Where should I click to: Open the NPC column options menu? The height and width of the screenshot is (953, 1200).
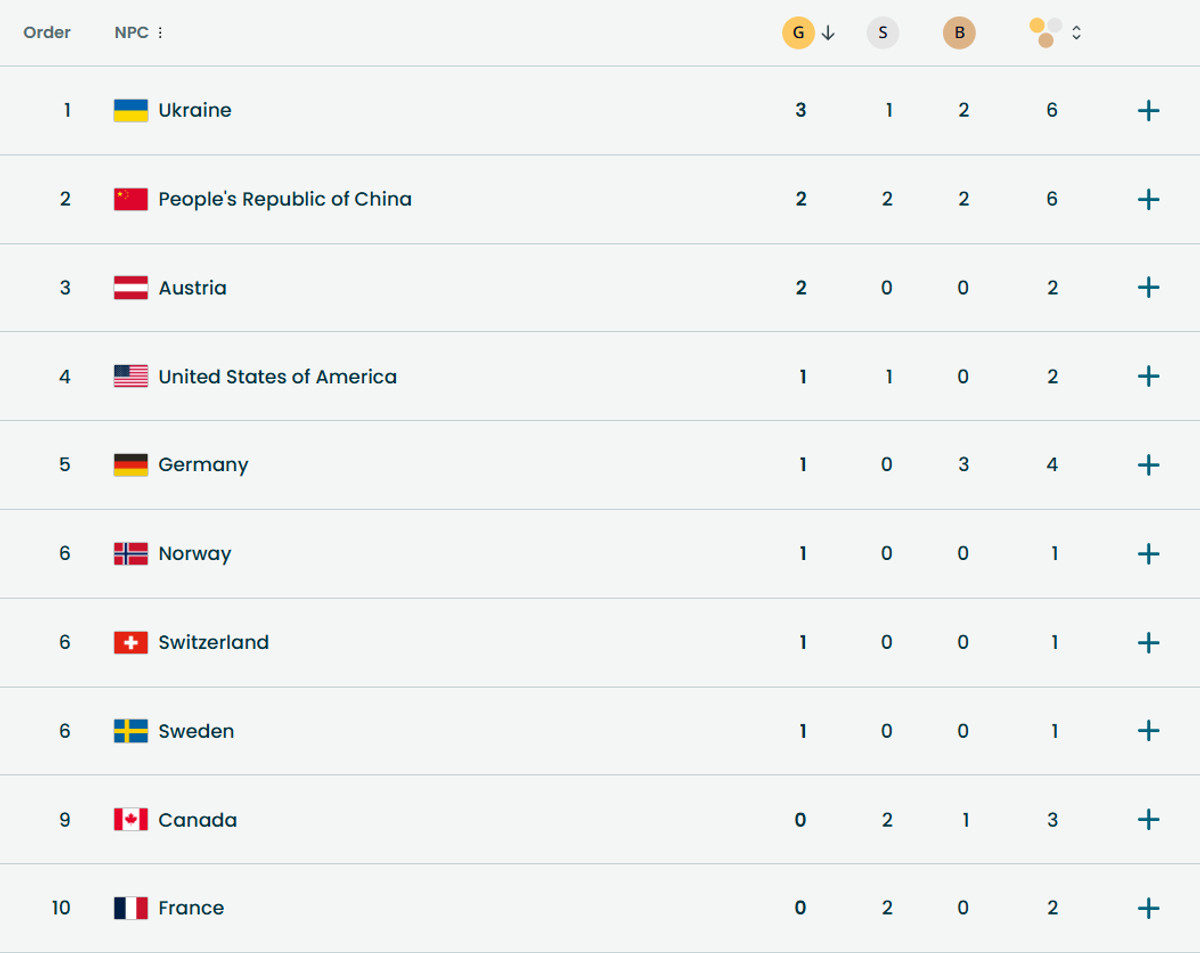[160, 33]
